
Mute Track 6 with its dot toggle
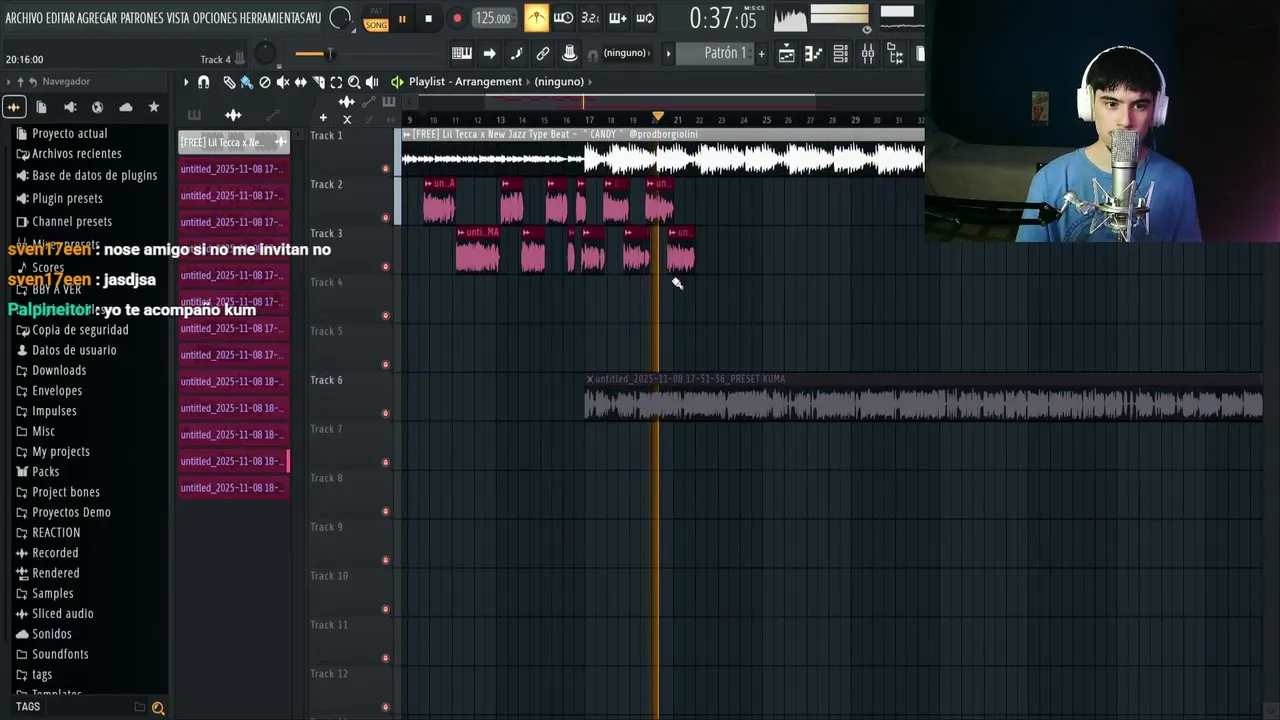click(x=386, y=414)
